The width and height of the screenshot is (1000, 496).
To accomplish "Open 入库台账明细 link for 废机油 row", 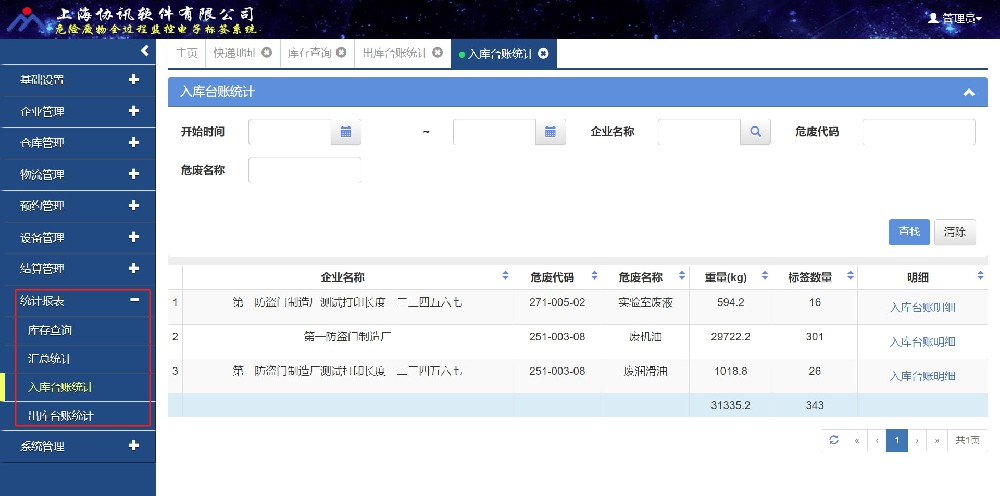I will pyautogui.click(x=922, y=342).
